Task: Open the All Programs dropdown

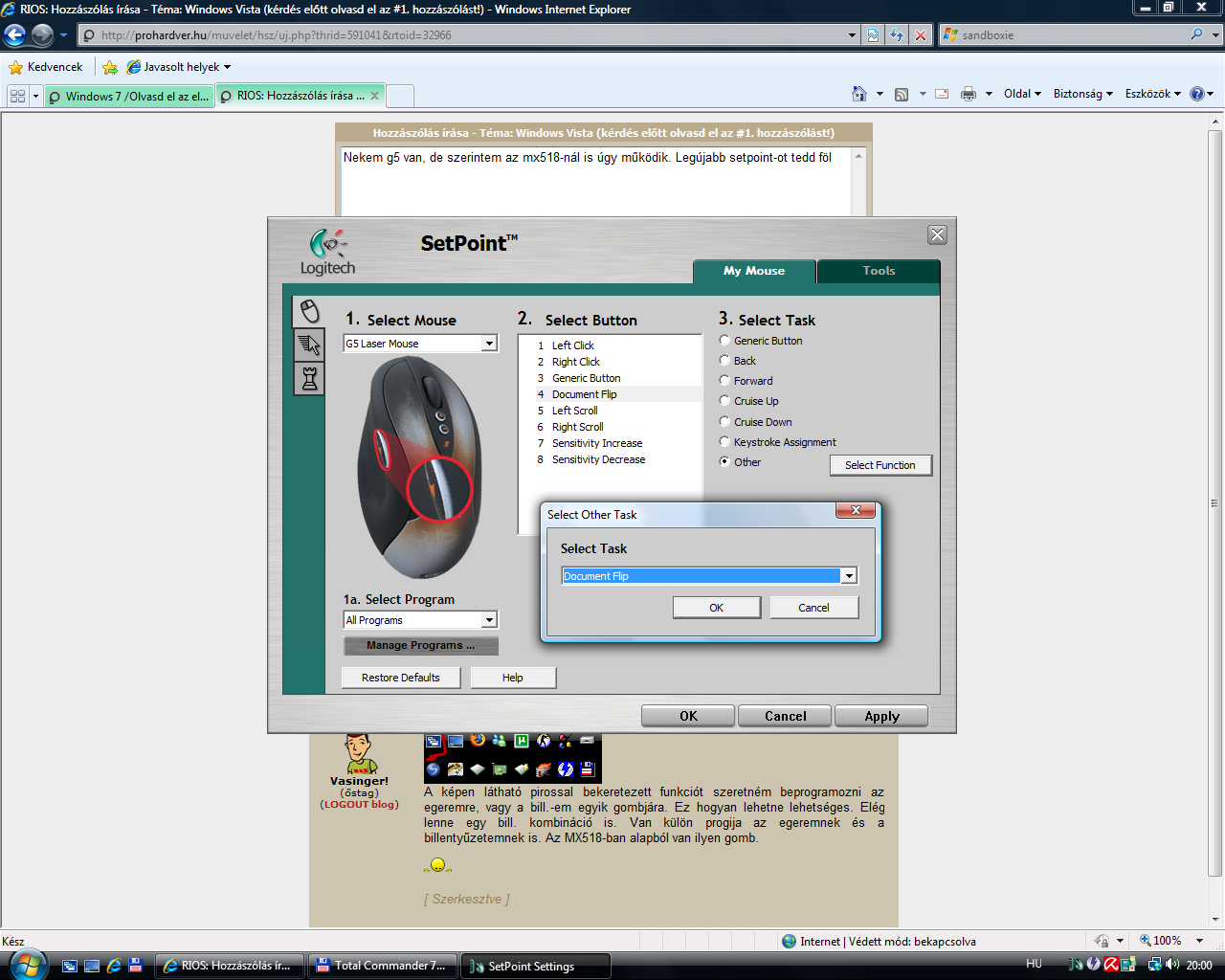Action: (x=489, y=620)
